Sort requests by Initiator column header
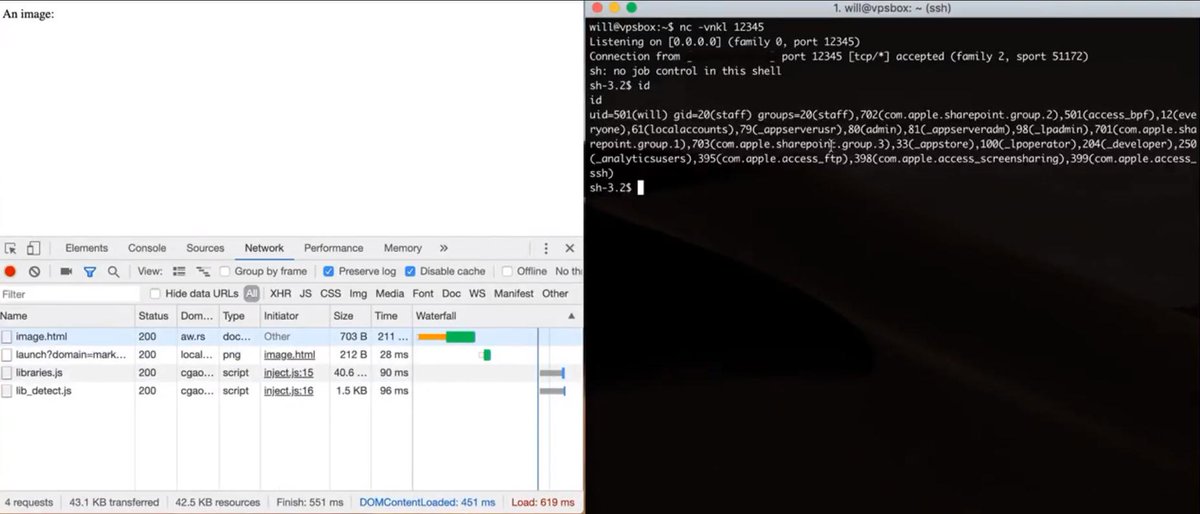The image size is (1200, 514). coord(294,316)
